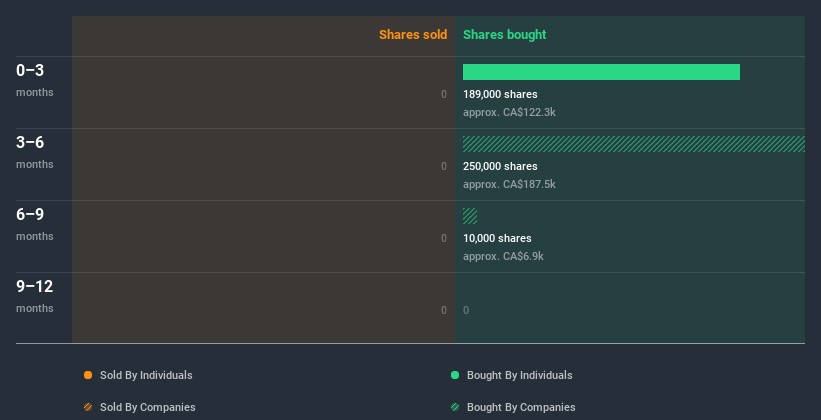The width and height of the screenshot is (821, 420).
Task: Click the 189,000 shares value
Action: tap(500, 94)
